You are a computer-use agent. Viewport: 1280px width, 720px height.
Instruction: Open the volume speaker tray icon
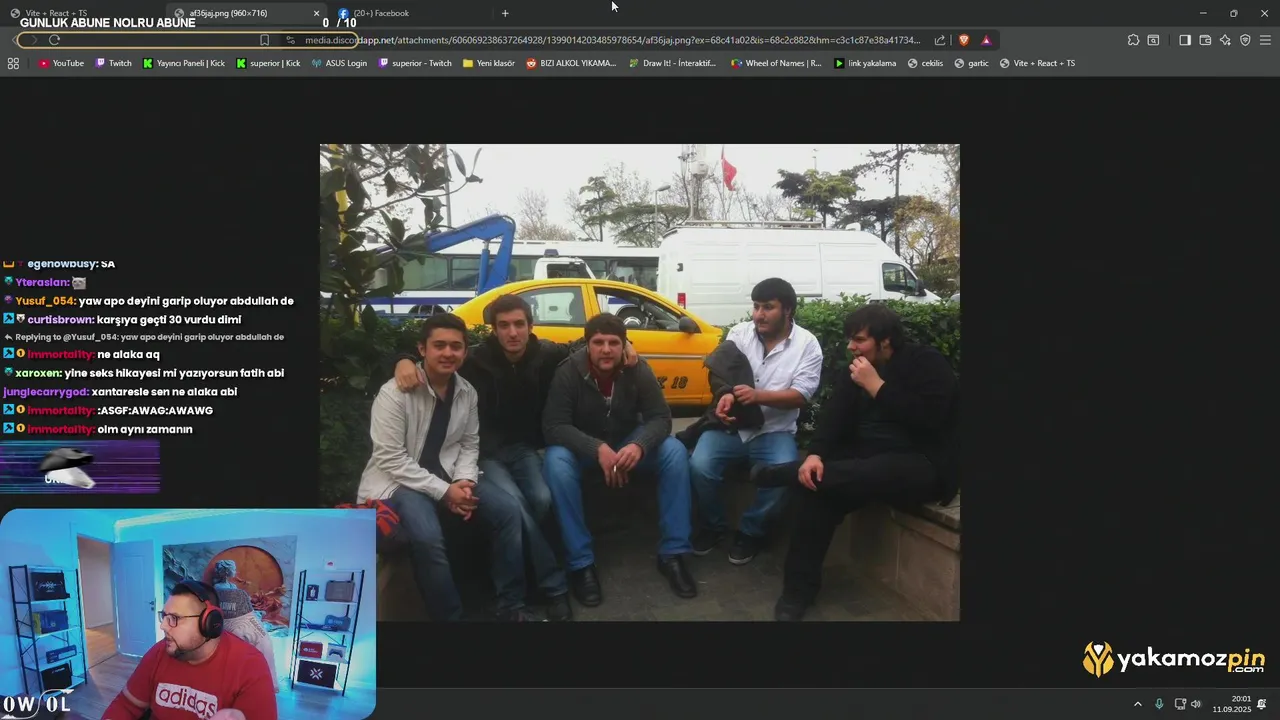[1196, 704]
